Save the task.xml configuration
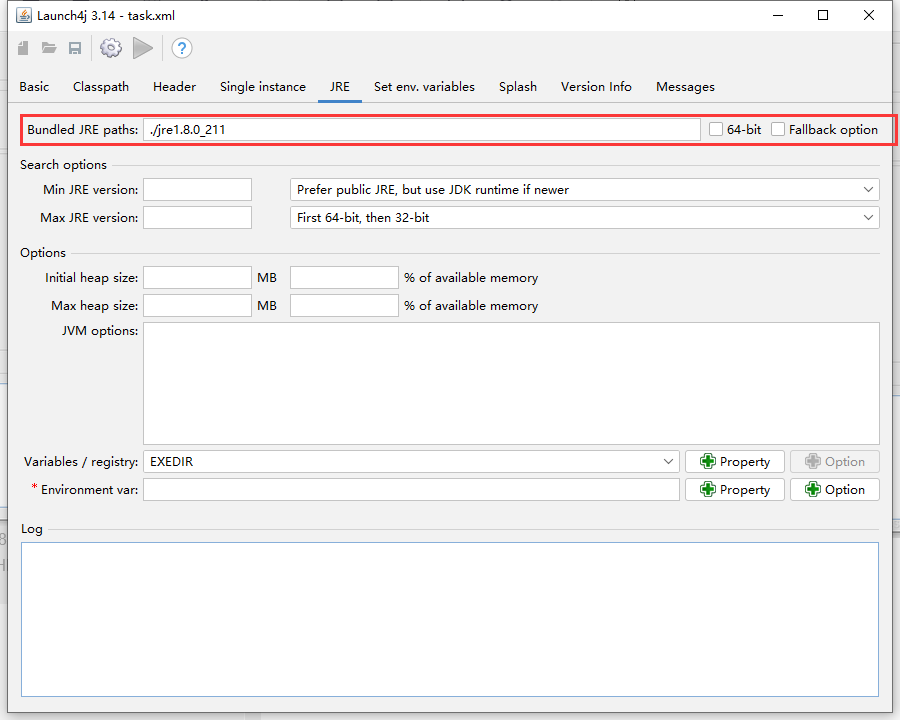This screenshot has width=900, height=720. tap(75, 48)
